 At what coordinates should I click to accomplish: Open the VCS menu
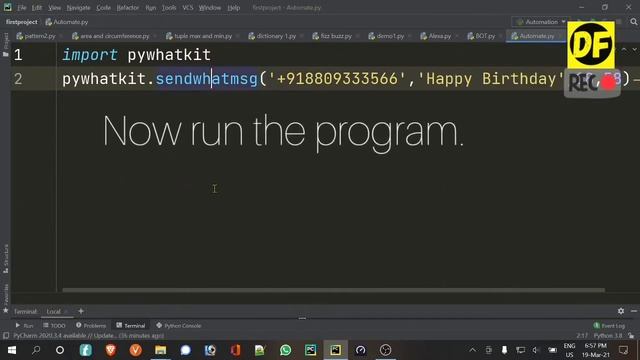pos(187,7)
